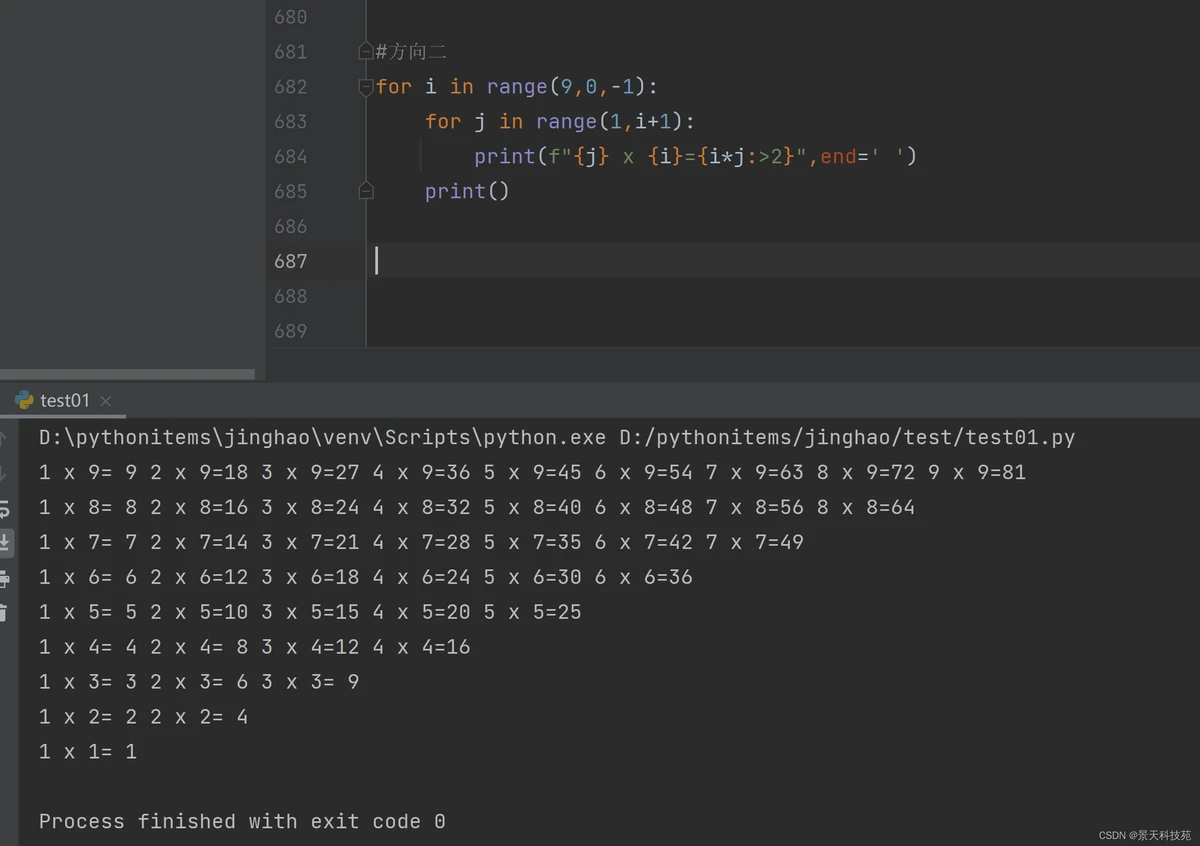Screen dimensions: 1200x846
Task: Click the Python logo on test01 tab
Action: click(24, 400)
